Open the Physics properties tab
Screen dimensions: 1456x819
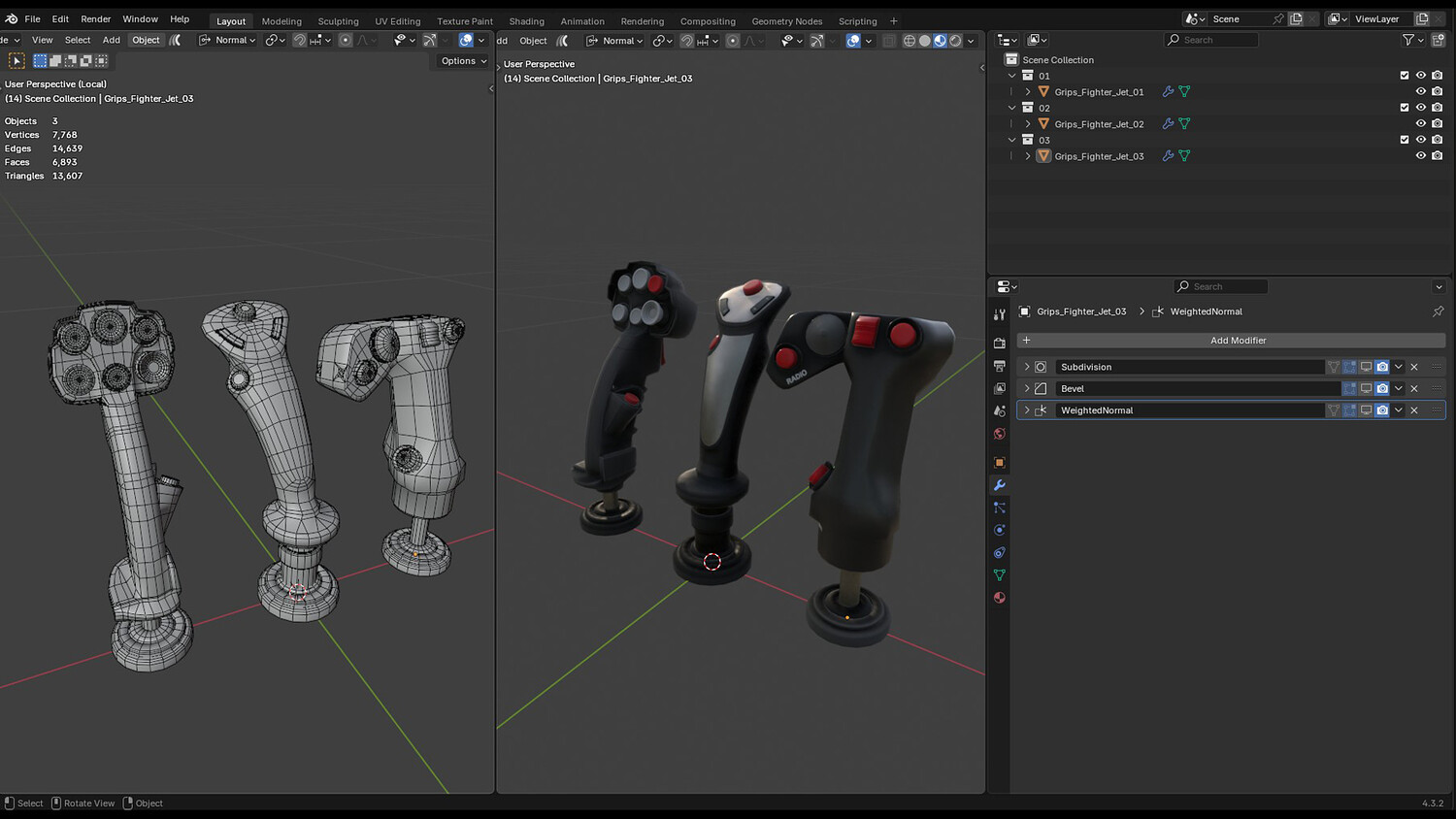(999, 530)
